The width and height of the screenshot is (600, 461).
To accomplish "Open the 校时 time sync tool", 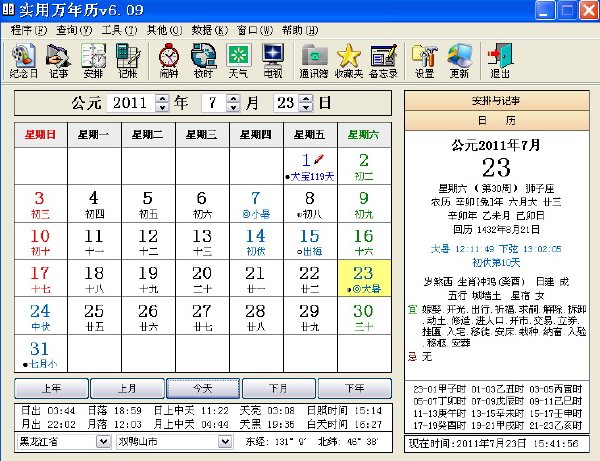I will click(203, 61).
